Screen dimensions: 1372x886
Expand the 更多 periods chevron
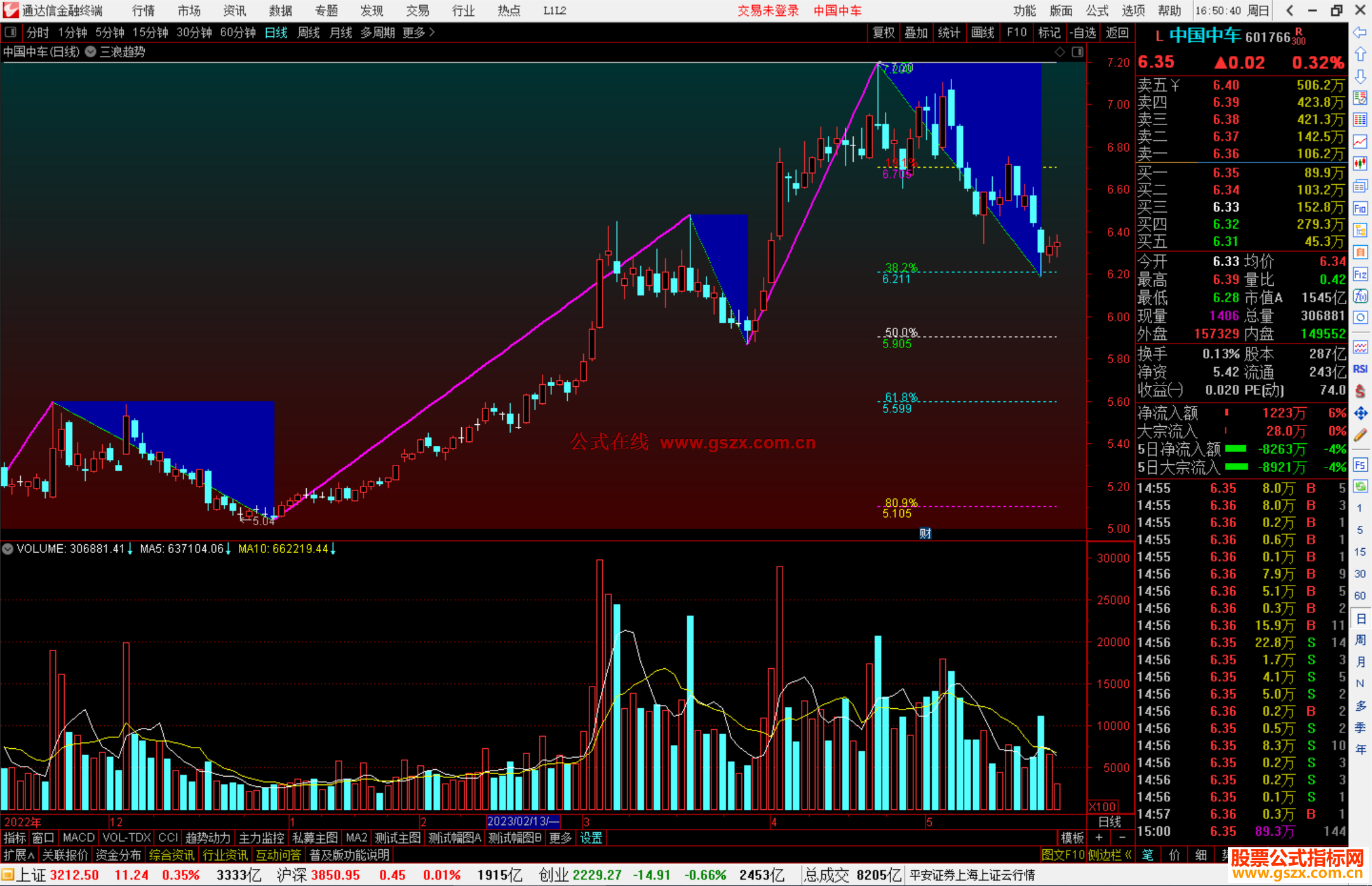pos(433,32)
